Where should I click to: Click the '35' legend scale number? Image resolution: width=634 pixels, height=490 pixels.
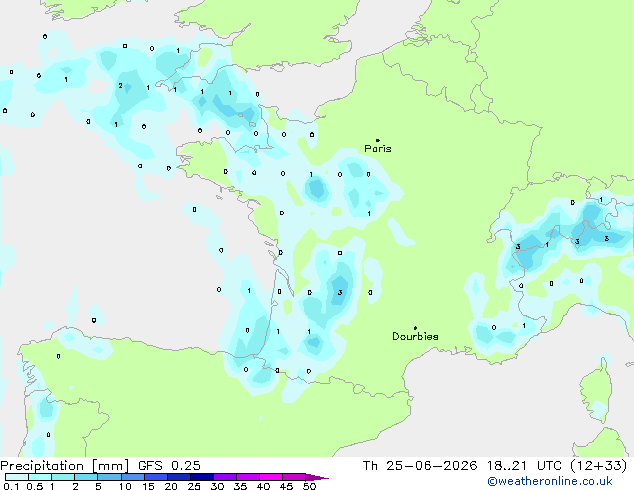[240, 486]
